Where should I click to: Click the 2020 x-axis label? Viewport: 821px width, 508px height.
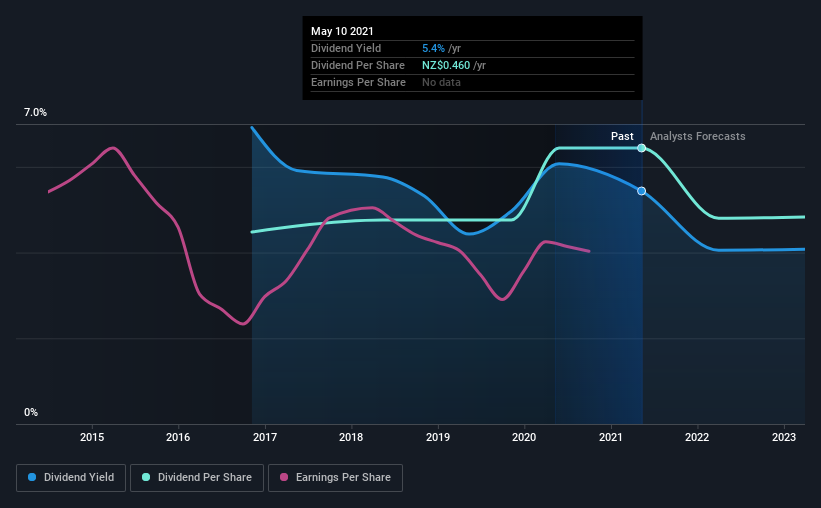[x=524, y=437]
